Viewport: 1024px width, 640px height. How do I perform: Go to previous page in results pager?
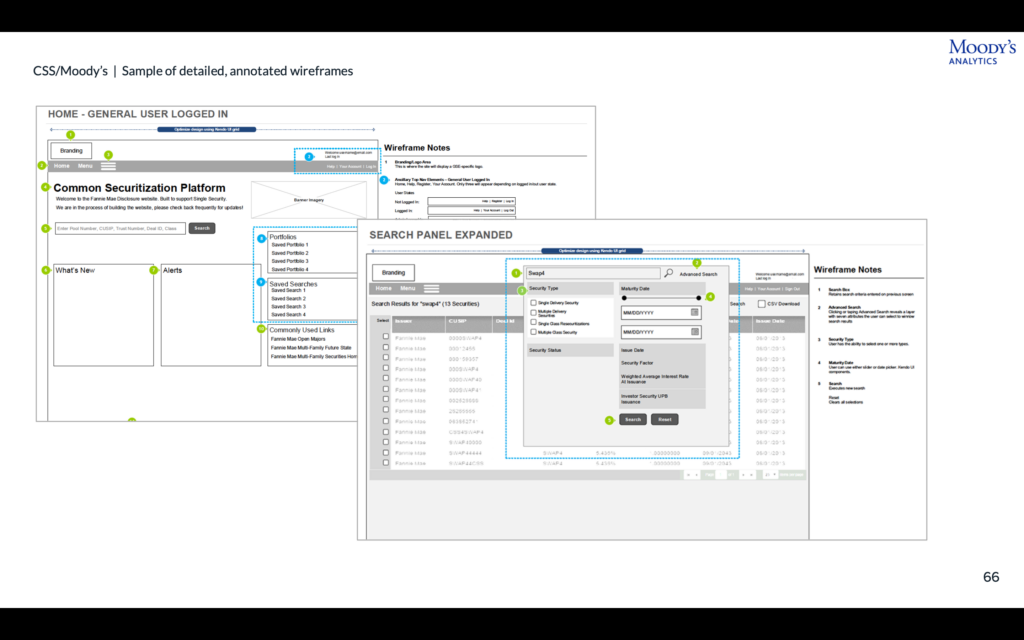point(696,475)
